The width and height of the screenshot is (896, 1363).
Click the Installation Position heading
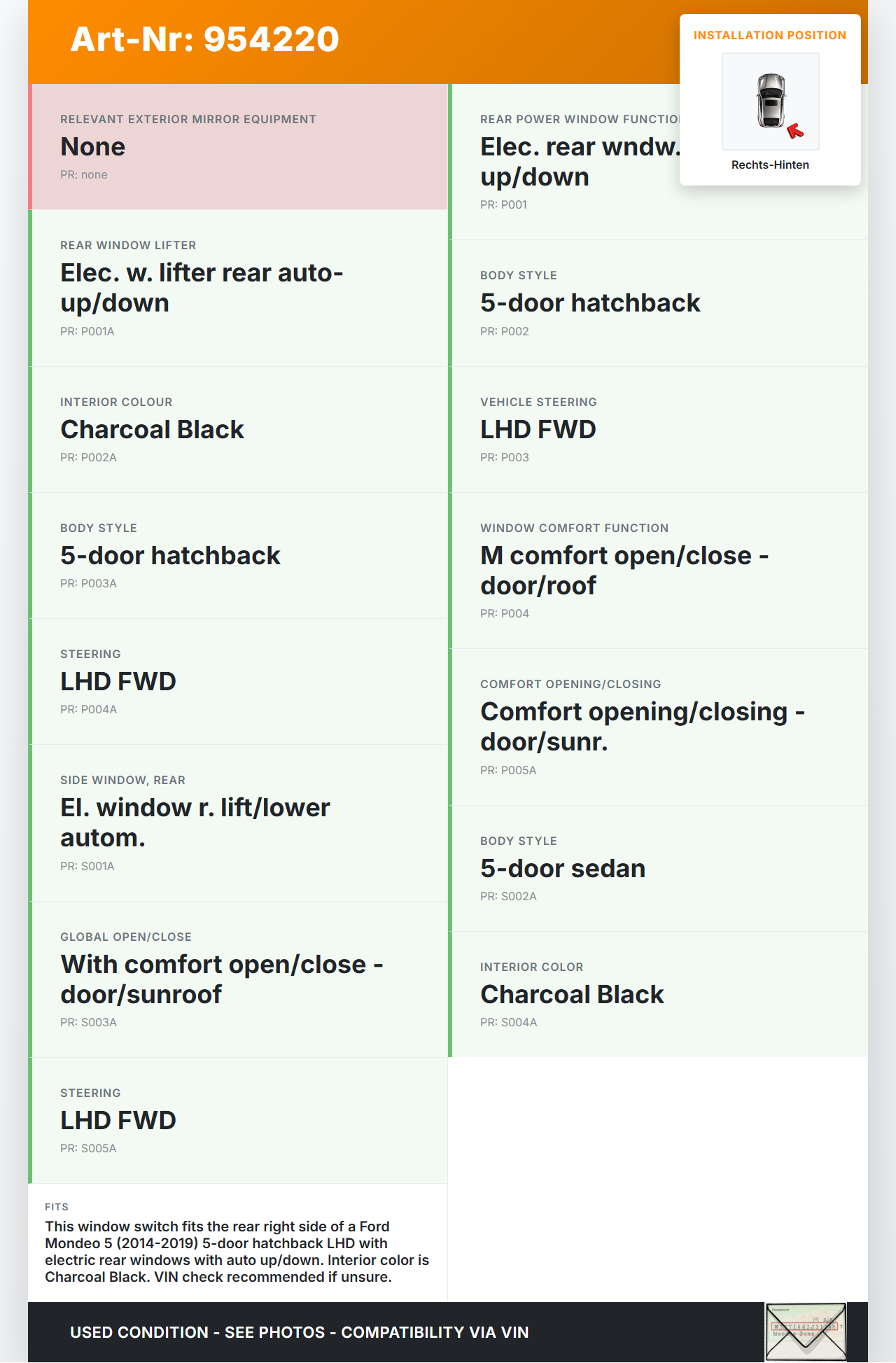click(769, 35)
